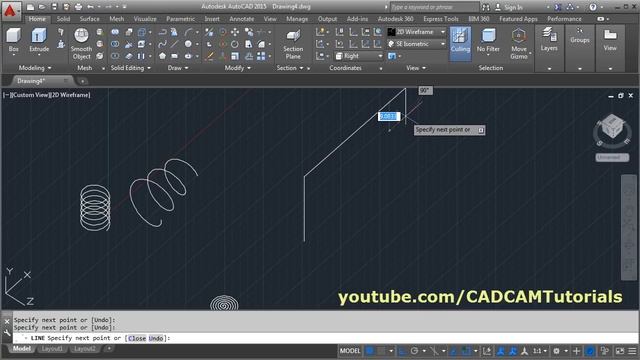Viewport: 640px width, 360px height.
Task: Click the Undo arrow in quick access toolbar
Action: pos(91,7)
